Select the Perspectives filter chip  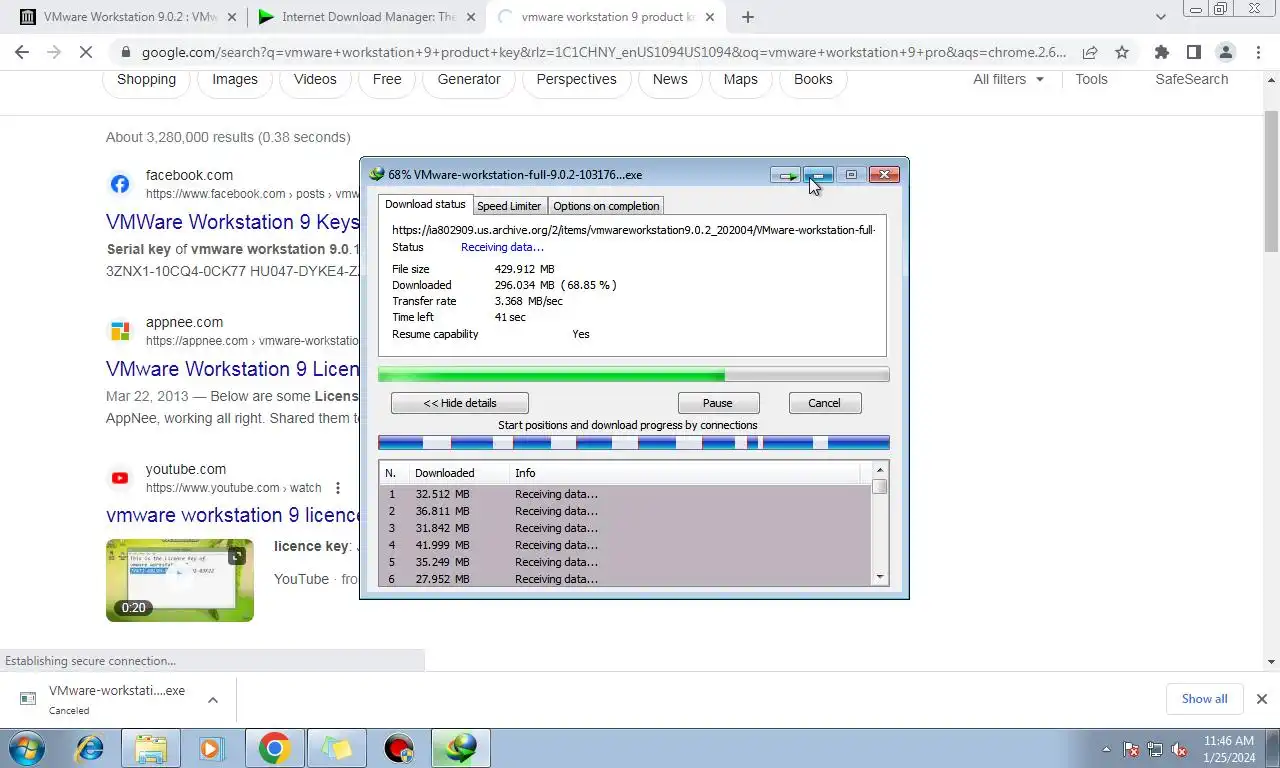click(x=576, y=79)
